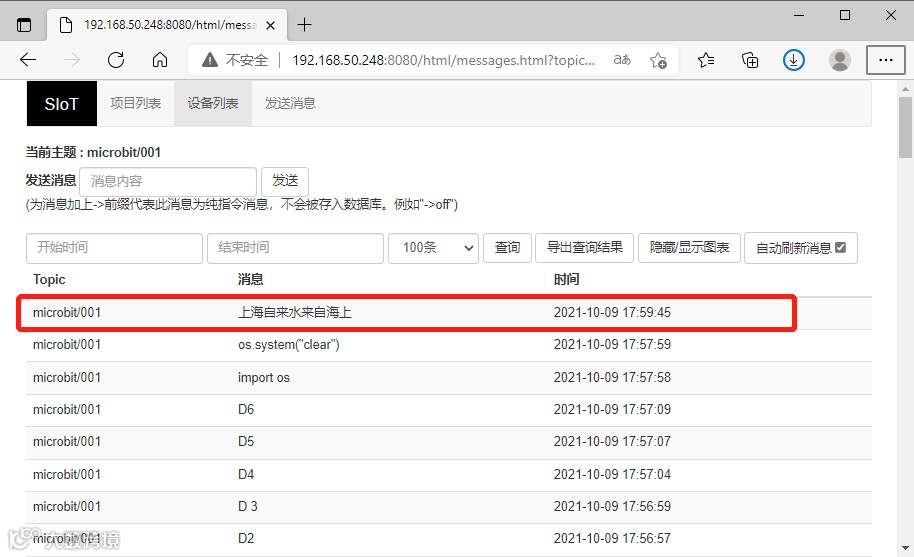
Task: Click the browser forward arrow
Action: (x=72, y=59)
